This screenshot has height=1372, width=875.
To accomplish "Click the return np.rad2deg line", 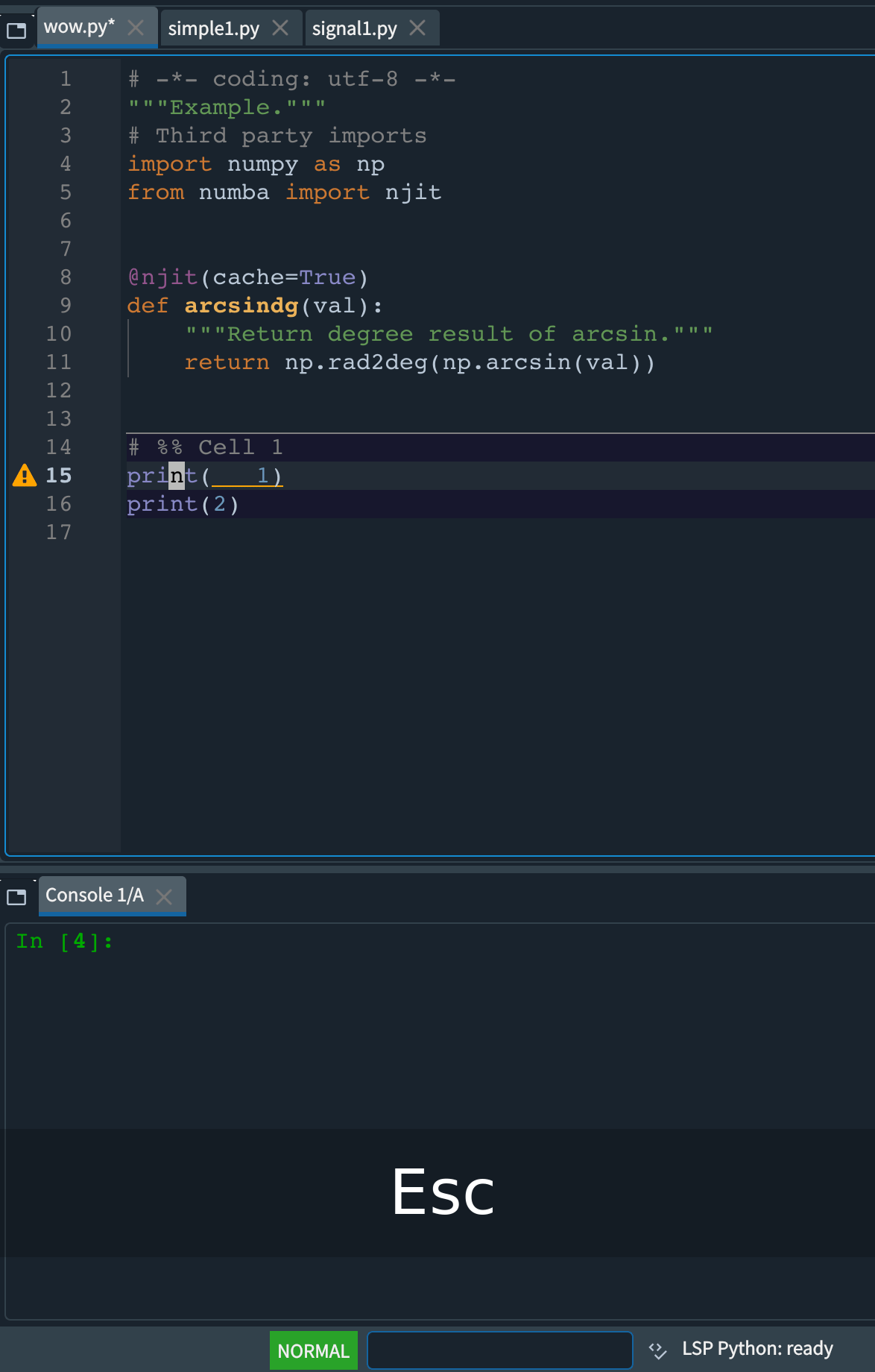I will tap(420, 362).
